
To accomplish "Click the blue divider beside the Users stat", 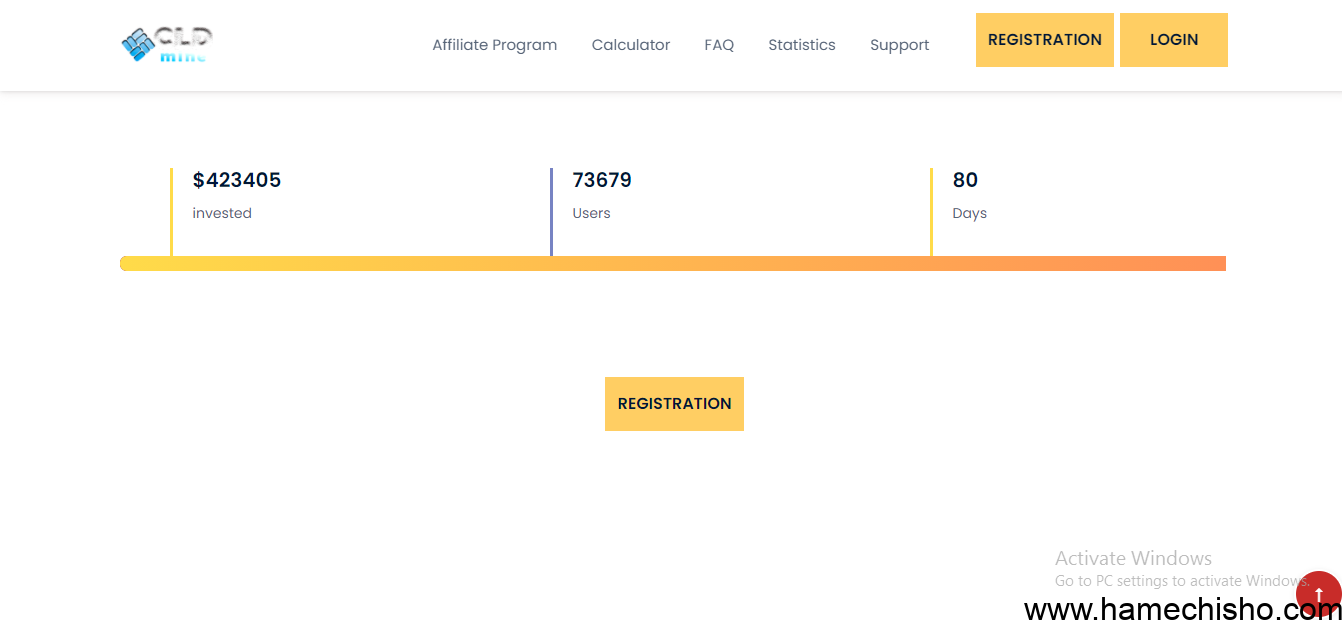I will (x=551, y=211).
